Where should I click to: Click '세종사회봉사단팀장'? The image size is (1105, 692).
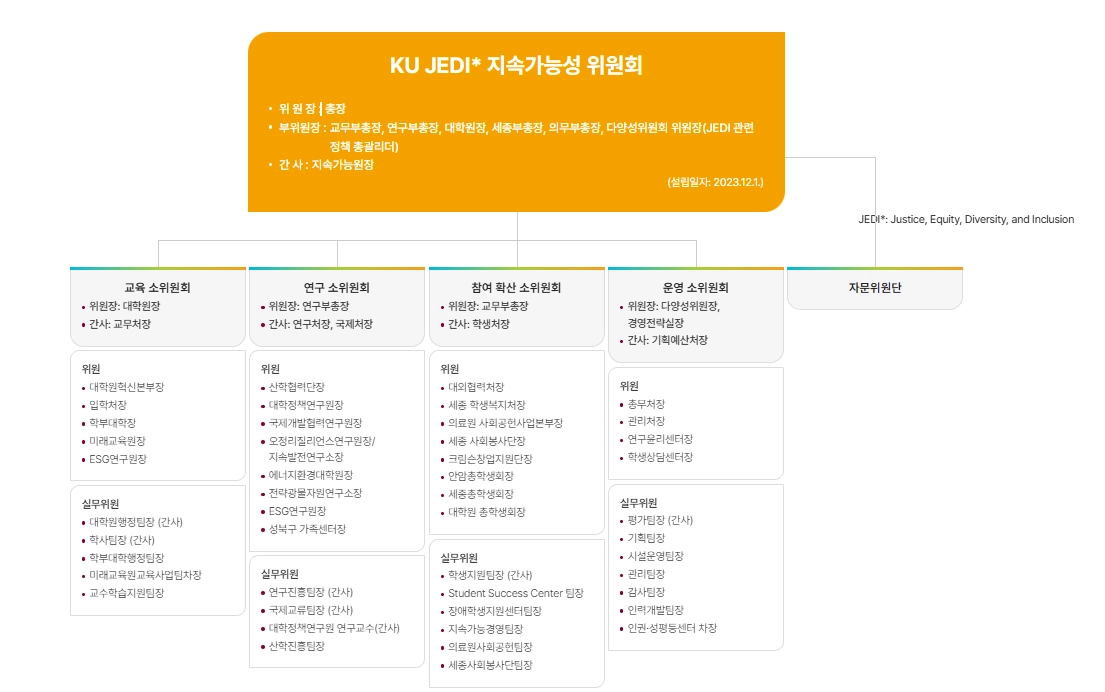click(x=490, y=665)
